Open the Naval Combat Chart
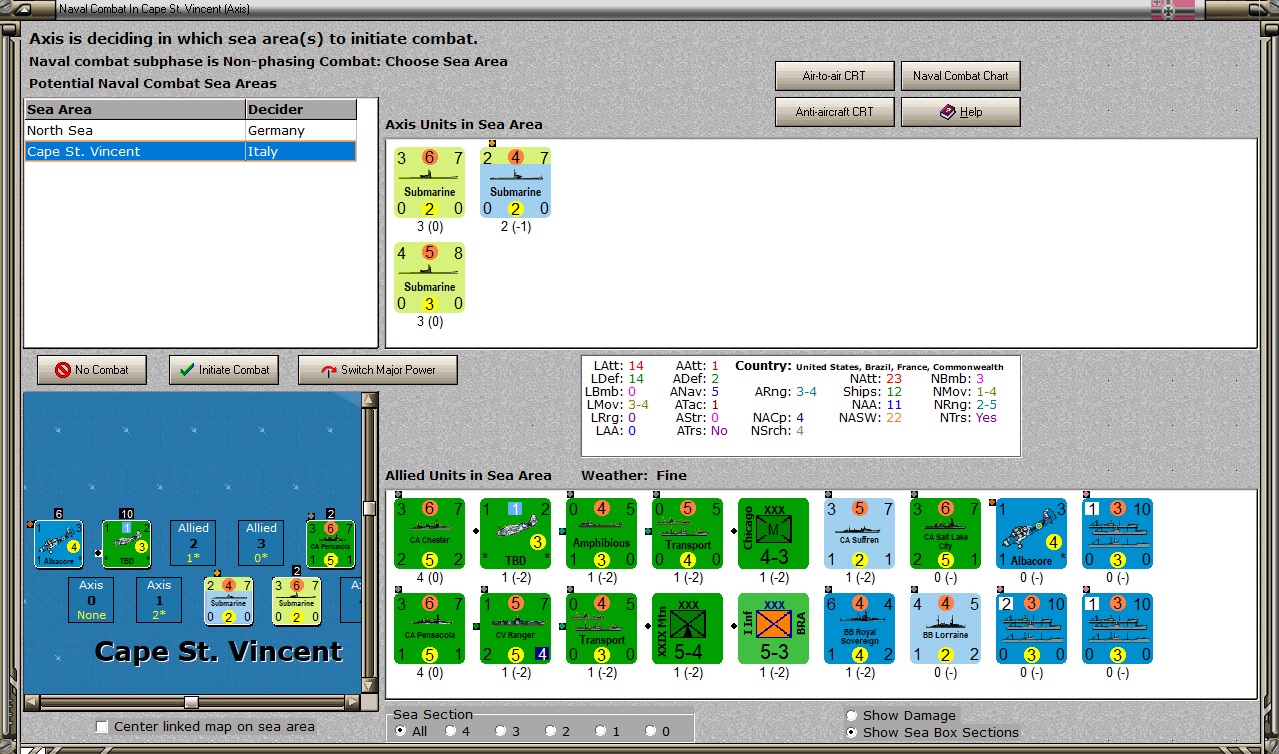Image resolution: width=1279 pixels, height=754 pixels. [x=960, y=76]
